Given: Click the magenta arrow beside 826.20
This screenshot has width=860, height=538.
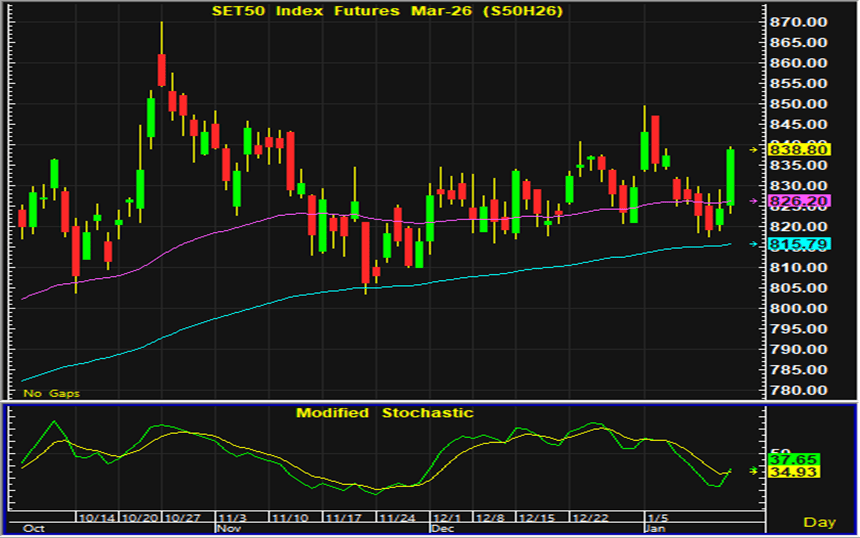Looking at the screenshot, I should coord(754,201).
